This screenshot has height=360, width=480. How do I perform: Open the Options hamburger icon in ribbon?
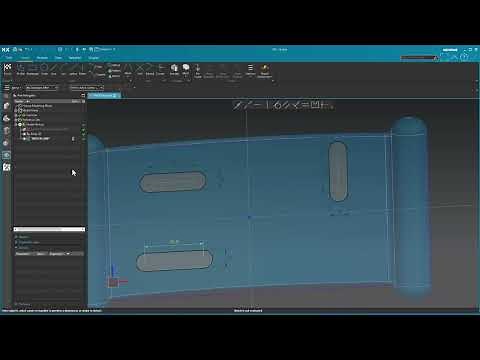pyautogui.click(x=250, y=69)
